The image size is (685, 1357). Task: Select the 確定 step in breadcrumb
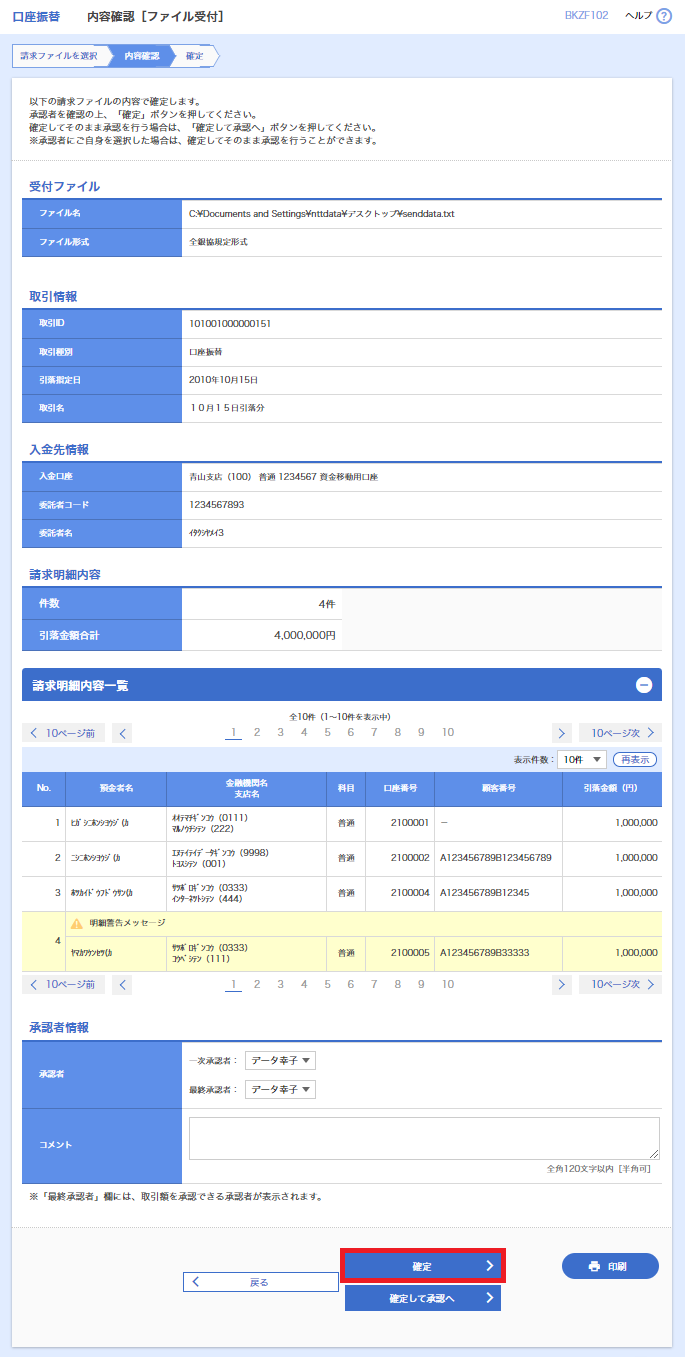pos(194,56)
